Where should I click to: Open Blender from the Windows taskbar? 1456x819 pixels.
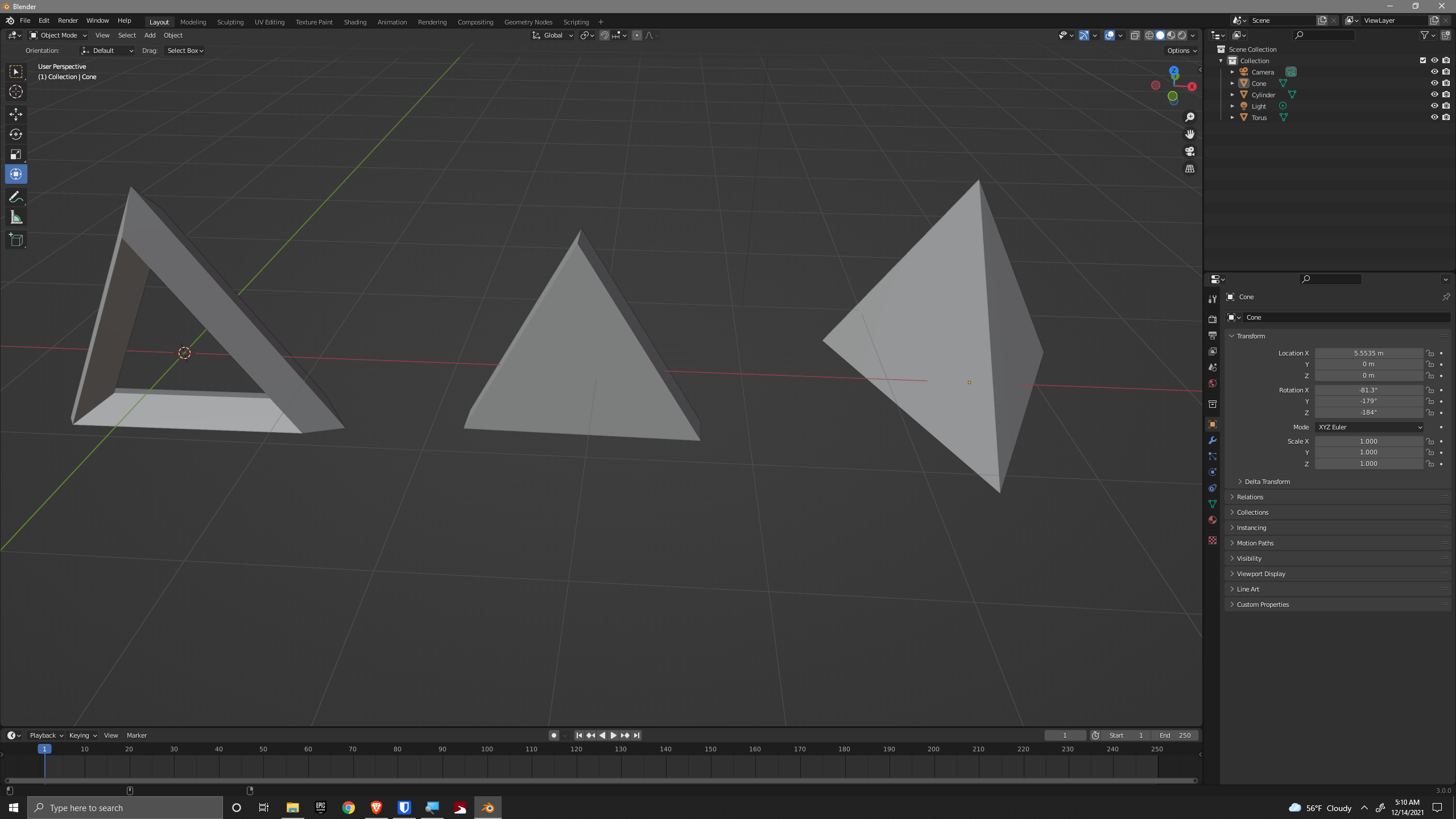487,807
